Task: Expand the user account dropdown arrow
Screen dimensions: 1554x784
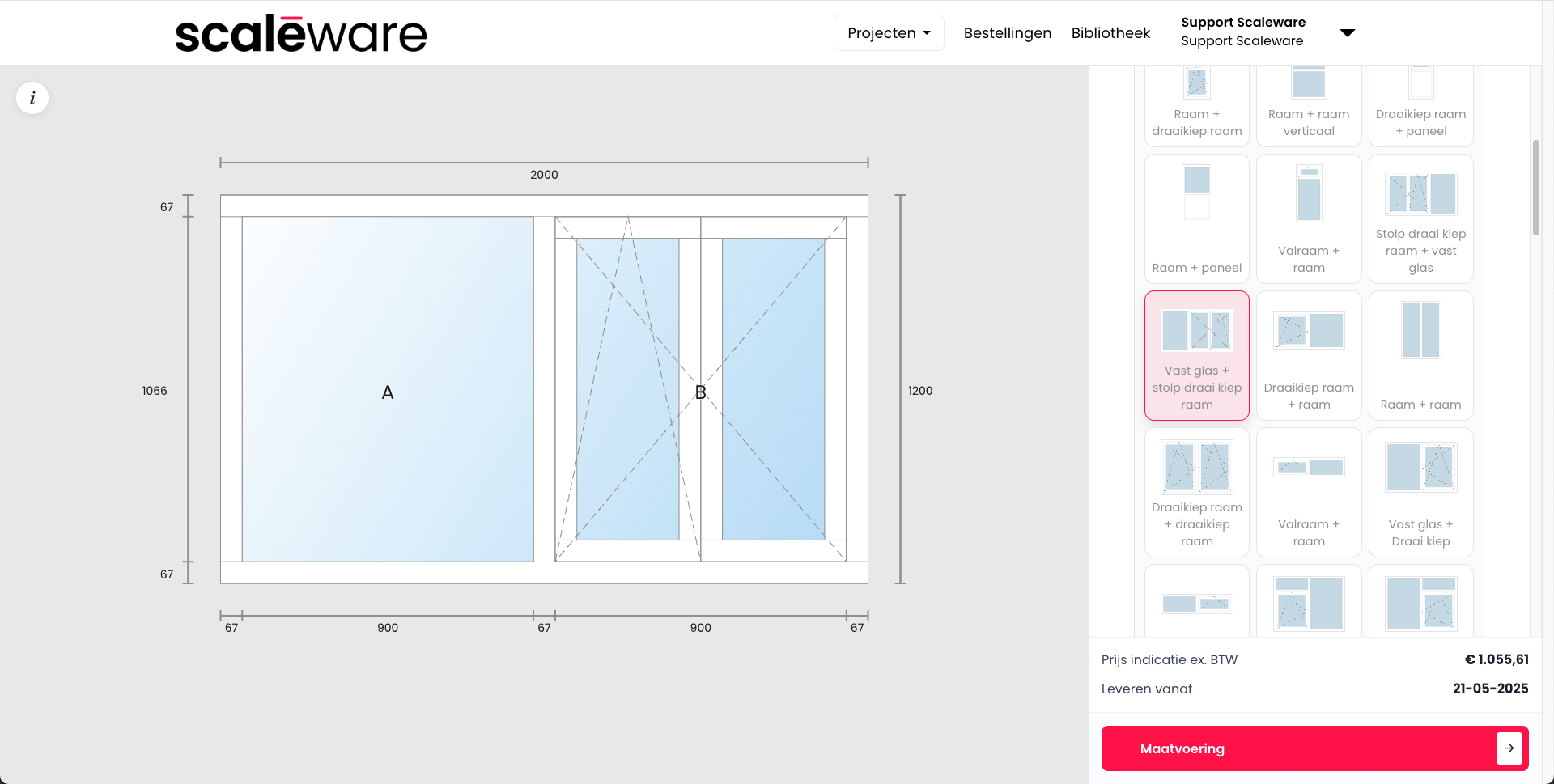Action: click(1347, 33)
